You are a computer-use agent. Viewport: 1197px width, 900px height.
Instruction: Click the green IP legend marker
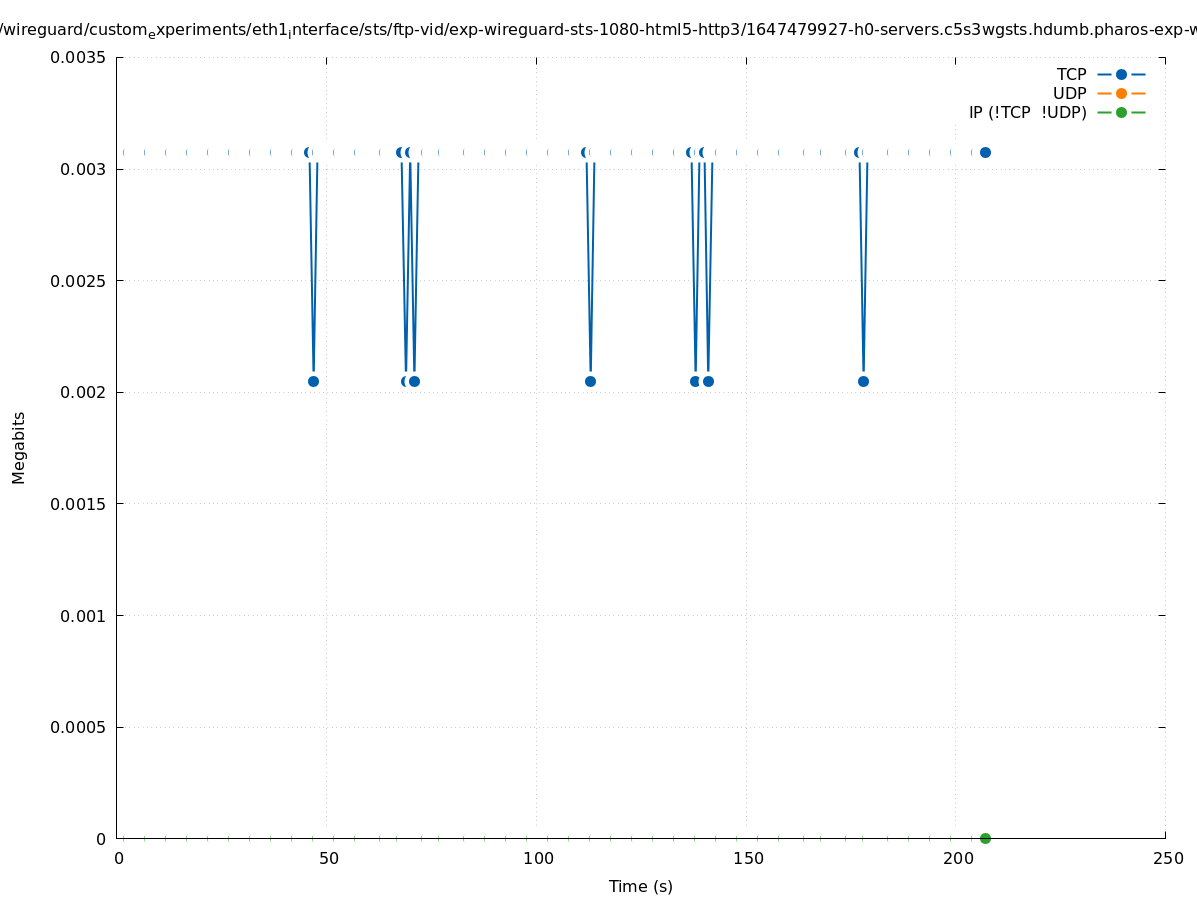1121,112
